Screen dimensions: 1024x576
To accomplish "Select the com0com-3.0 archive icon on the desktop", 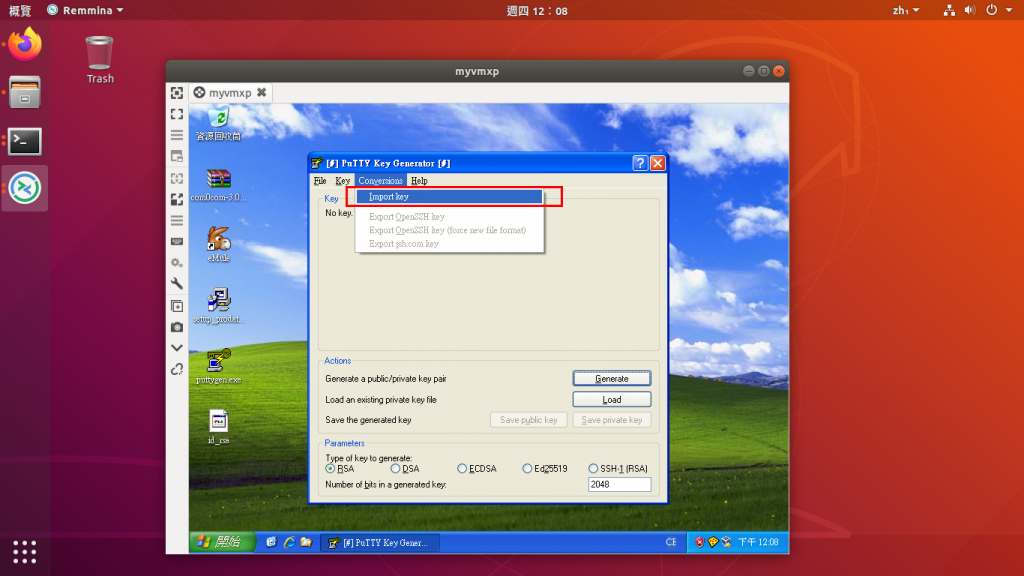I will click(219, 185).
